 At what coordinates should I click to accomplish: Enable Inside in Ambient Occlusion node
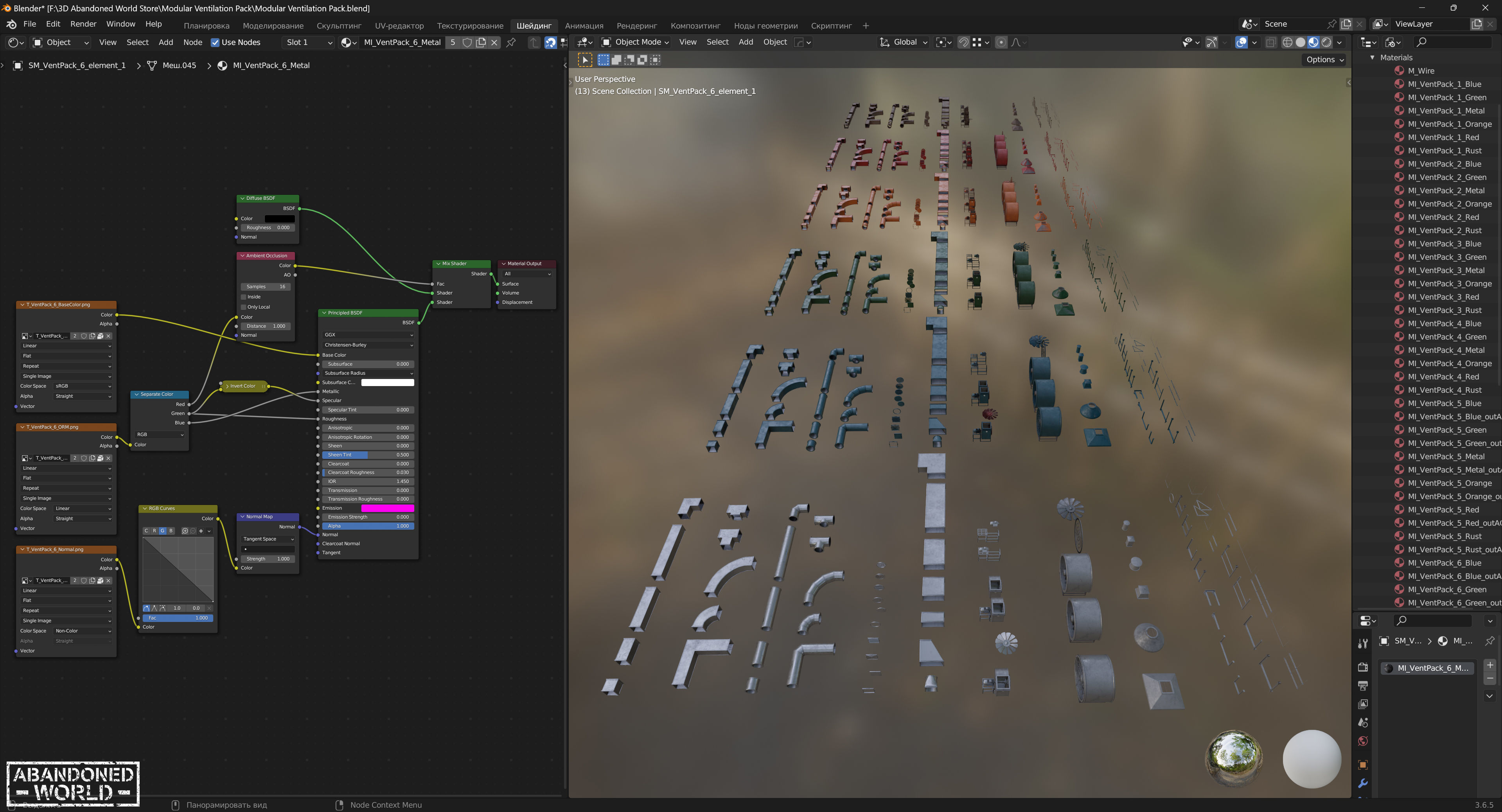coord(244,297)
